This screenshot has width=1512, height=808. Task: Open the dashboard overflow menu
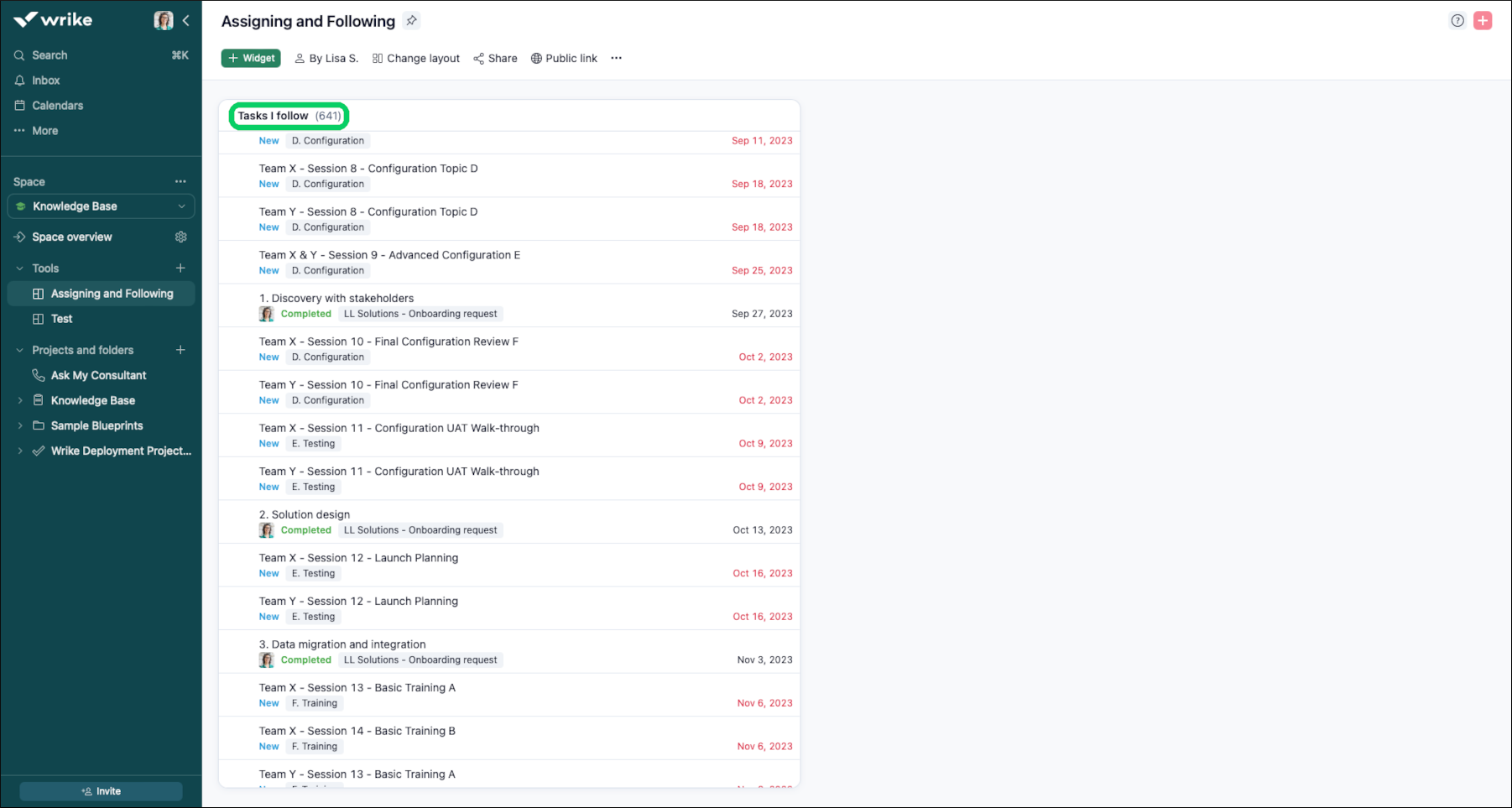click(617, 58)
